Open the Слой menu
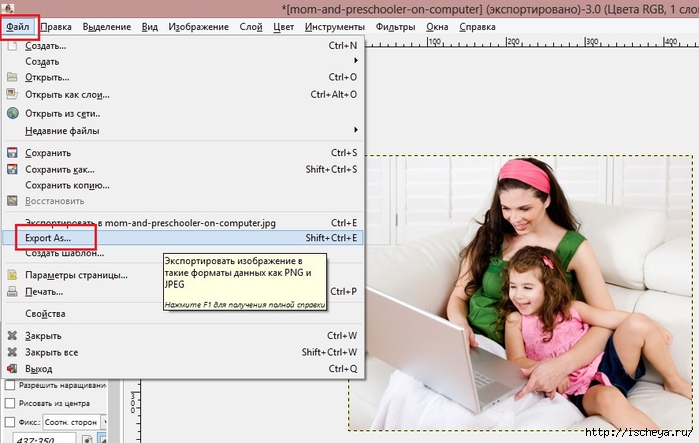 (251, 27)
